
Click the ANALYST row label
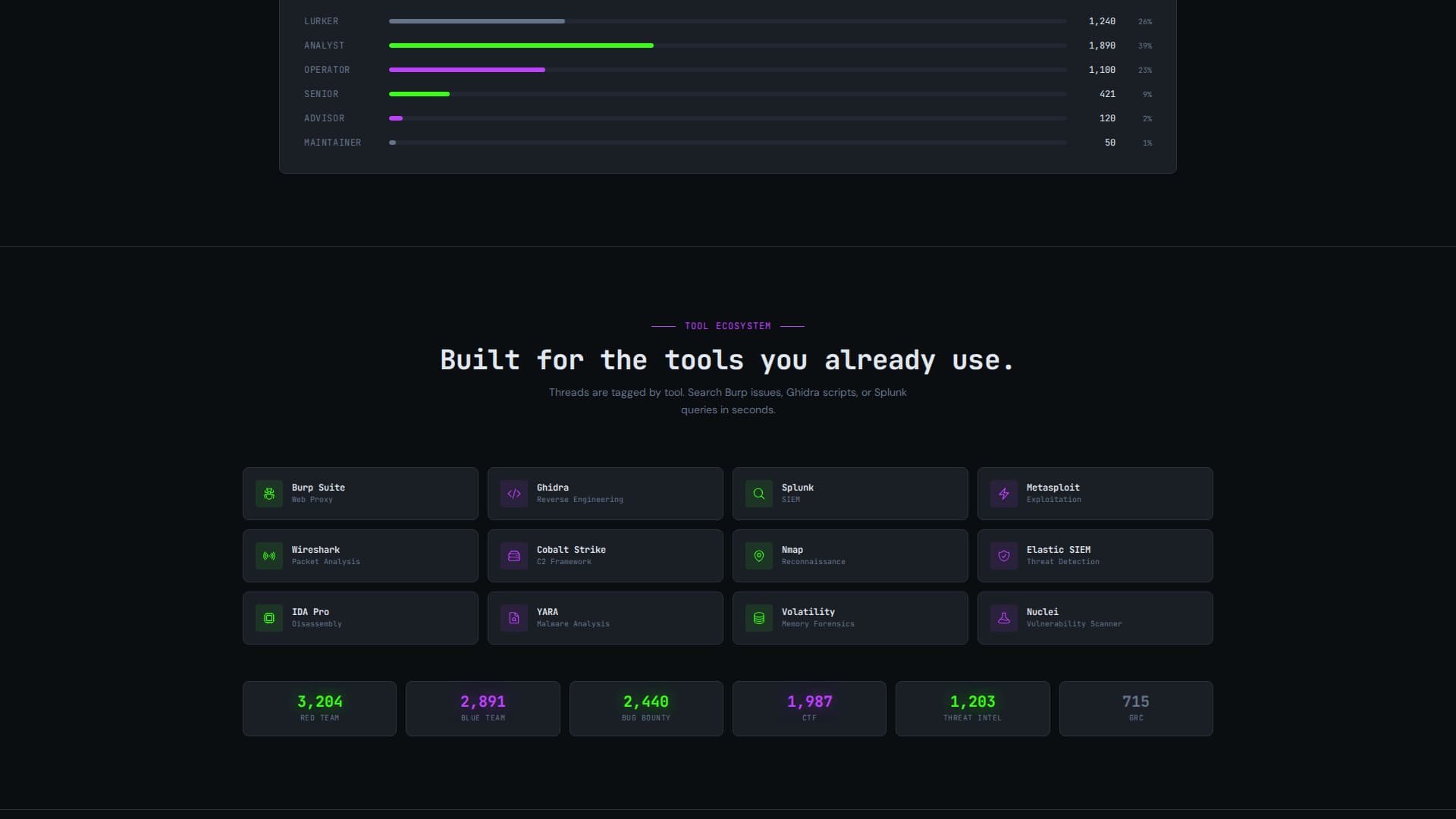coord(325,45)
